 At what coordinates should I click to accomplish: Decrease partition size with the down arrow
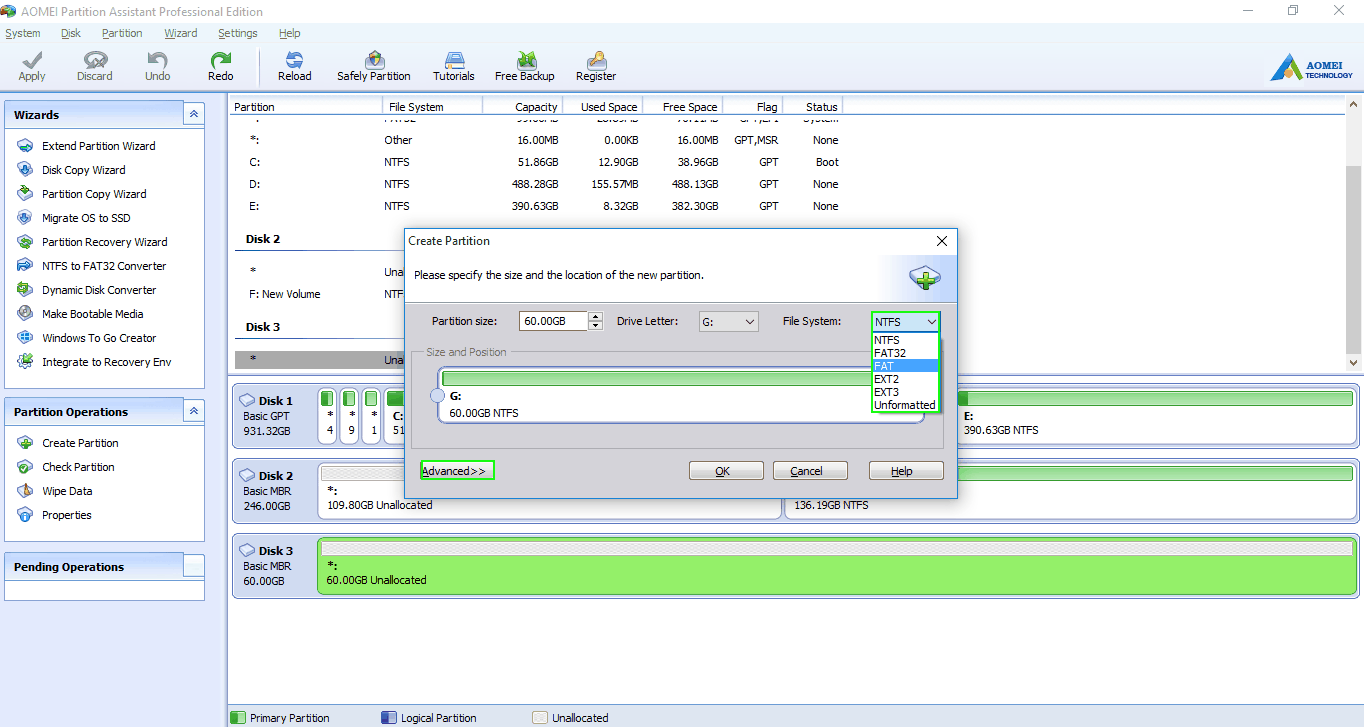click(x=596, y=326)
